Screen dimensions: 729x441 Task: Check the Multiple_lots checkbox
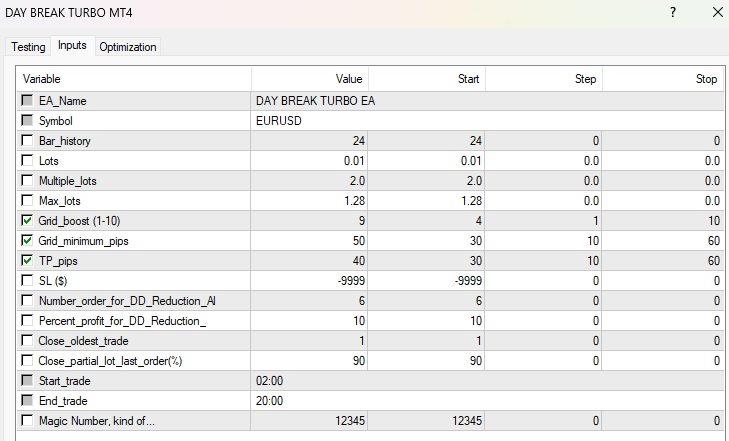point(27,180)
